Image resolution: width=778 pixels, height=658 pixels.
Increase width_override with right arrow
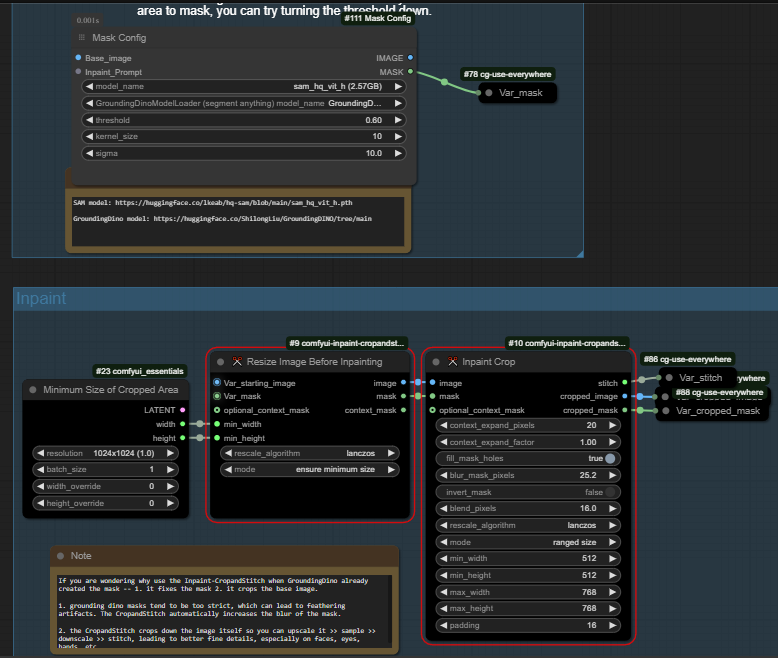171,486
